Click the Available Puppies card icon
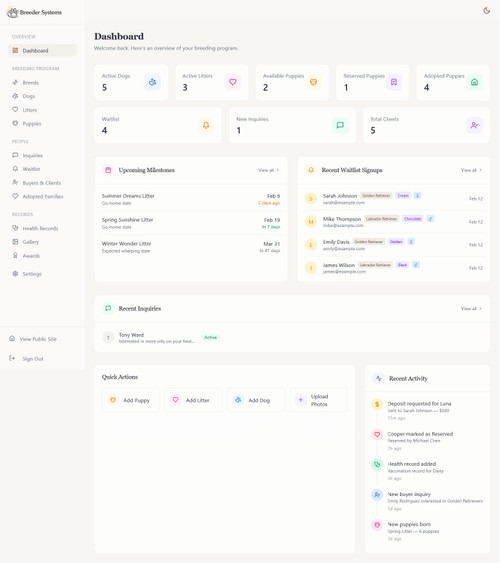500x563 pixels. click(x=313, y=82)
